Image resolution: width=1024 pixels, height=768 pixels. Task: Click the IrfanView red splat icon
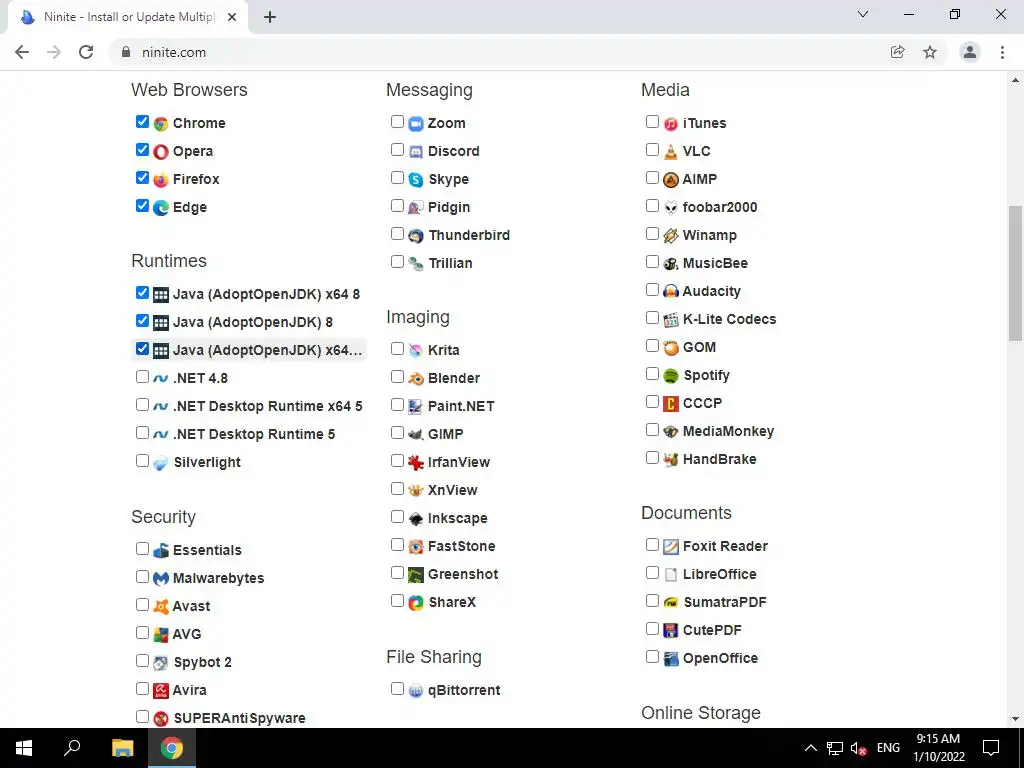[x=416, y=462]
